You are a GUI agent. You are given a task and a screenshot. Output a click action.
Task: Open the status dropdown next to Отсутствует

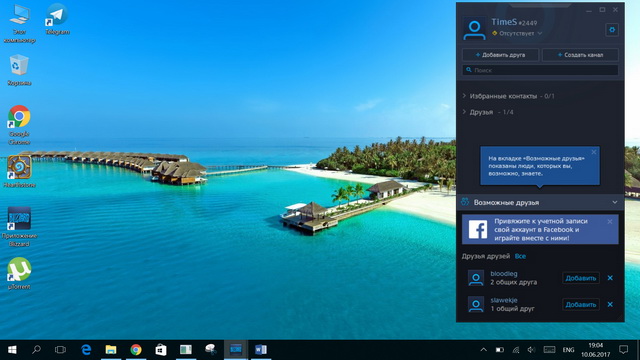(540, 33)
